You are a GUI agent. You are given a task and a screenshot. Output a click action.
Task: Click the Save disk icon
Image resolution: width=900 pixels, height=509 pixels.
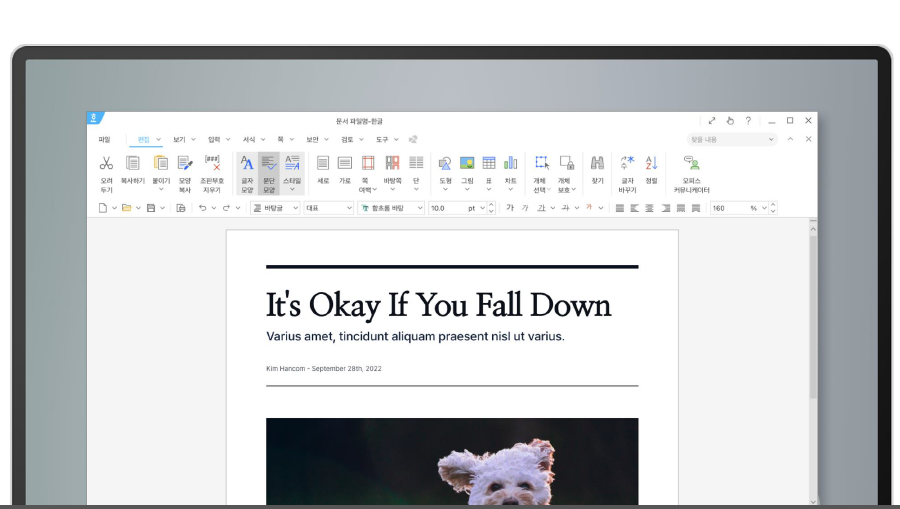[151, 208]
